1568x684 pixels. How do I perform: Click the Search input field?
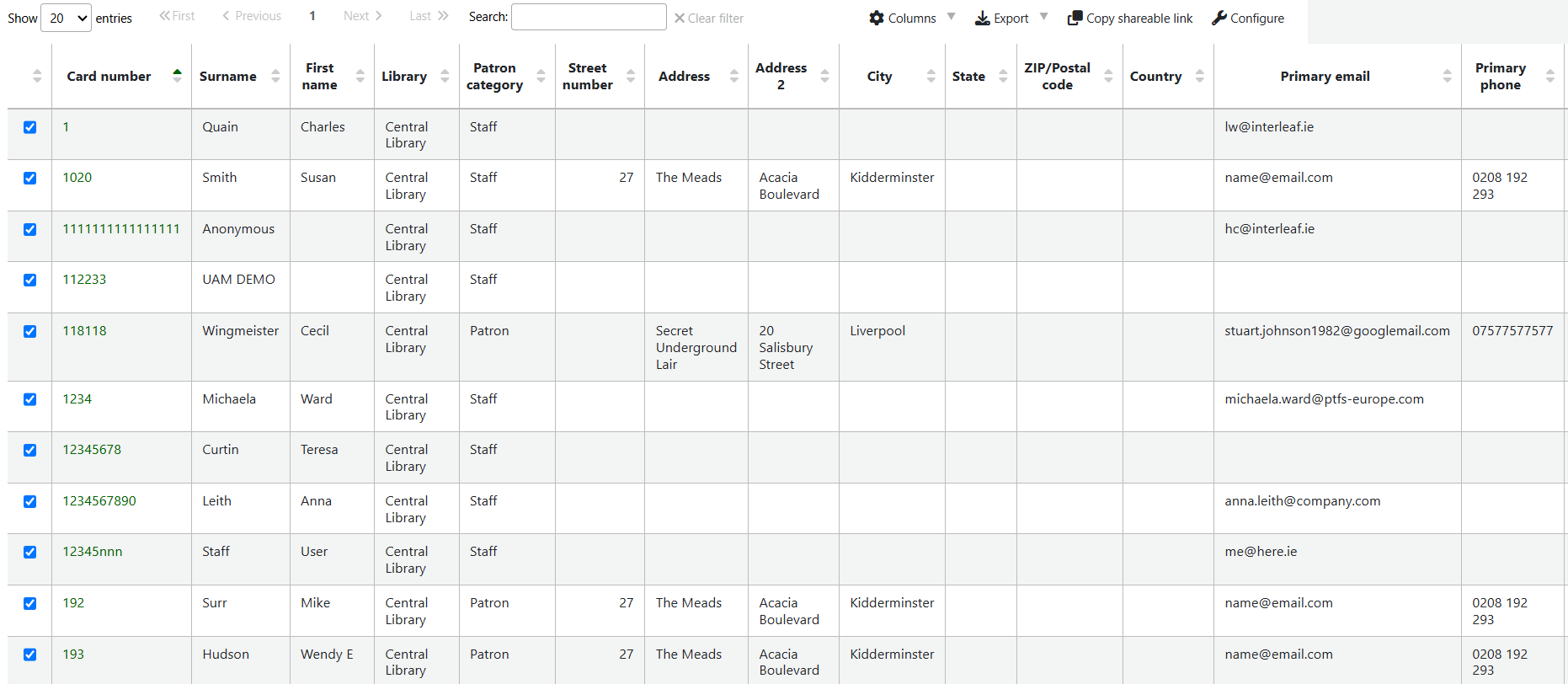point(589,17)
